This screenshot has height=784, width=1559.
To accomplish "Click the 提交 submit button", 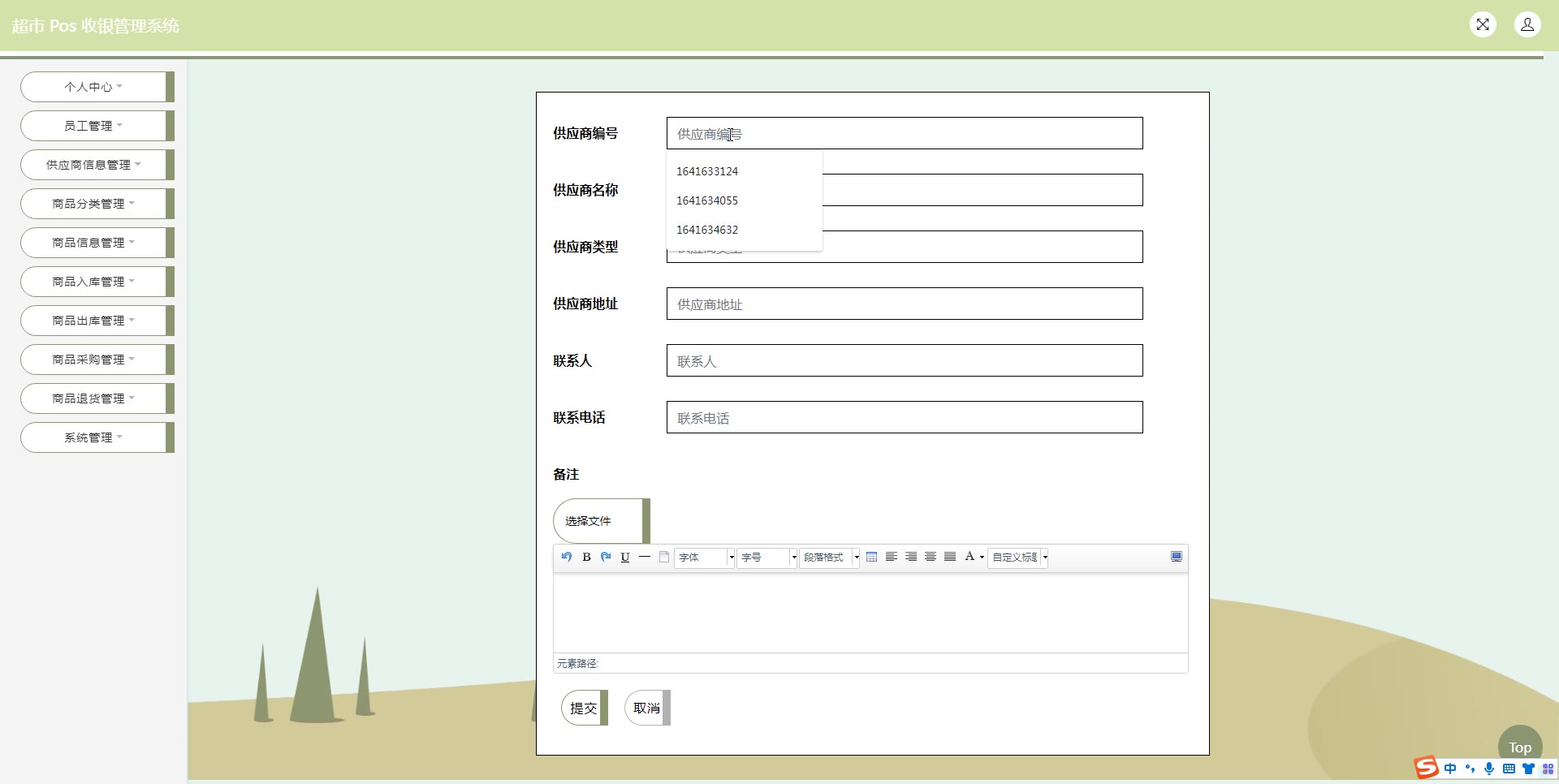I will pos(585,708).
